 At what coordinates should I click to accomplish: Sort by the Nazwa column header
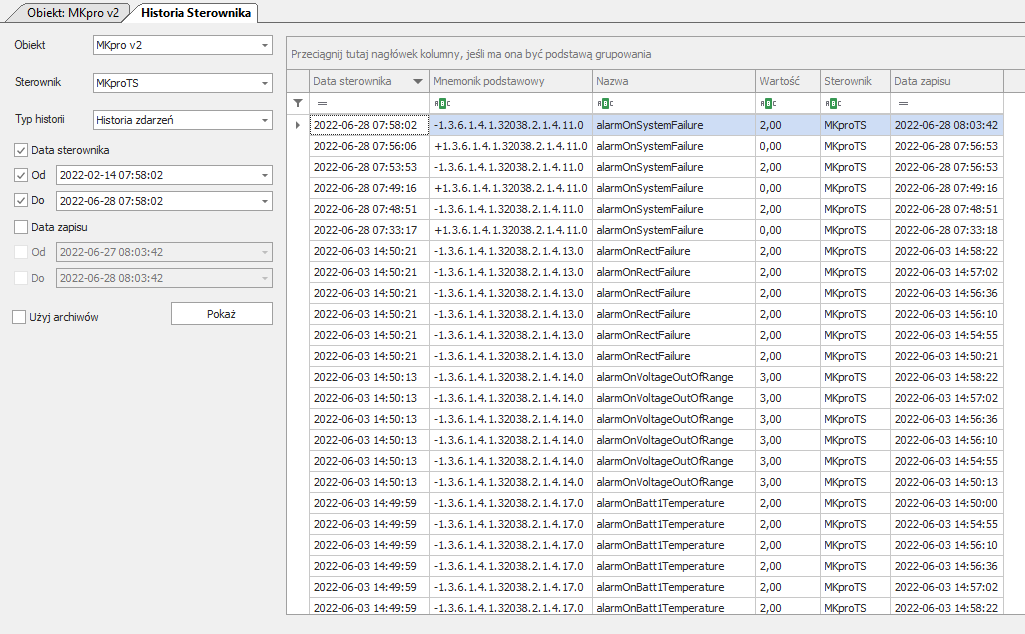[674, 82]
